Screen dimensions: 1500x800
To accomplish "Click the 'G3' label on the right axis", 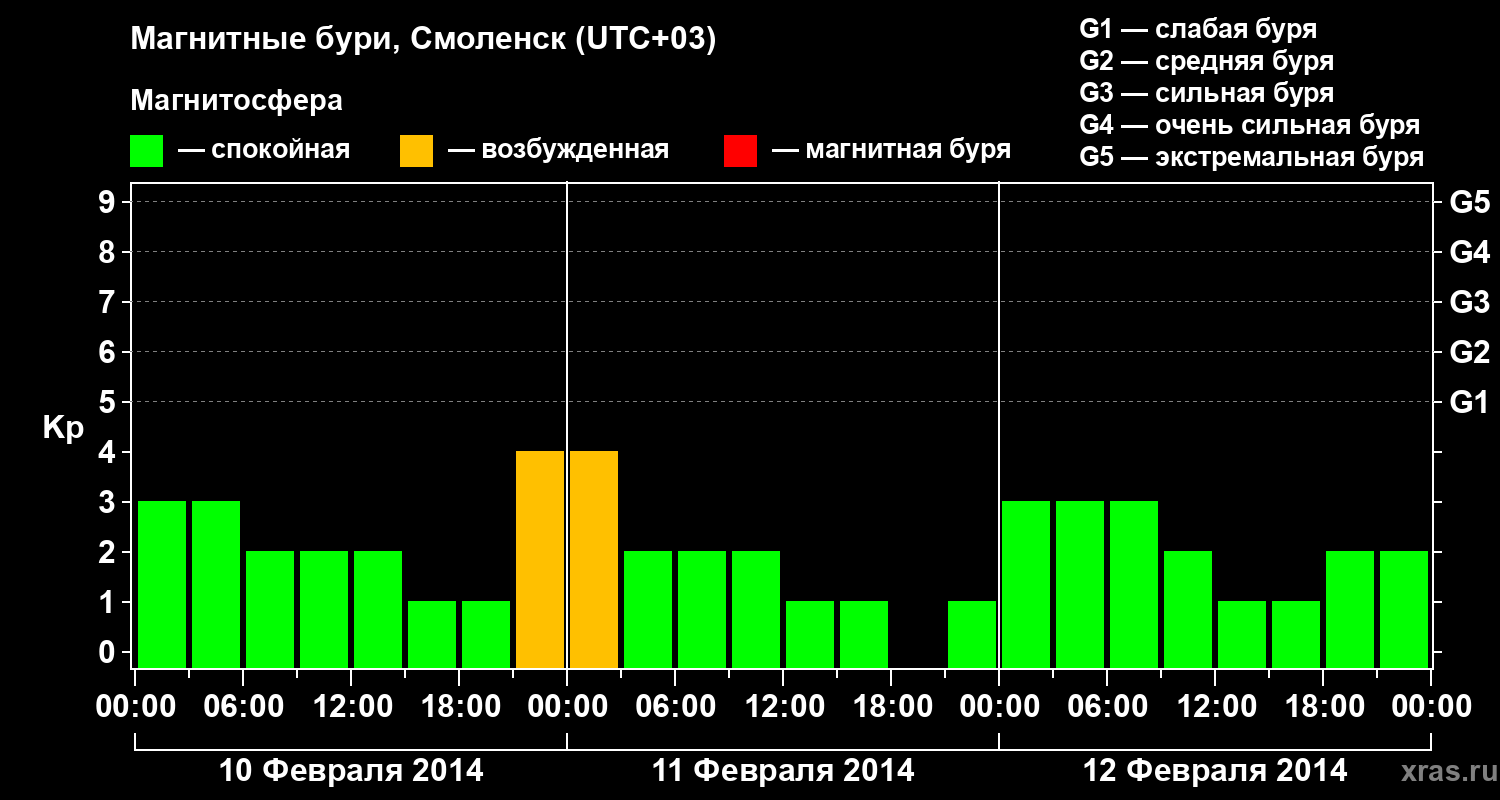I will click(1469, 302).
